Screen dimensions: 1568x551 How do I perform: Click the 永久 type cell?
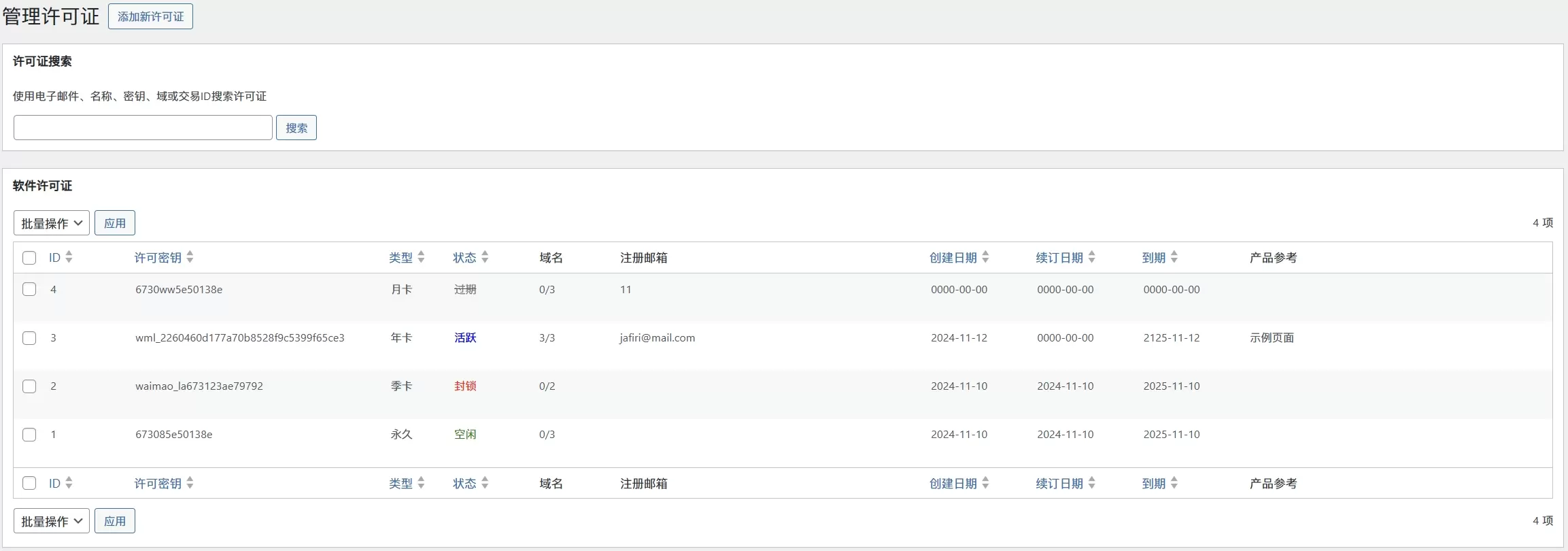click(x=401, y=435)
